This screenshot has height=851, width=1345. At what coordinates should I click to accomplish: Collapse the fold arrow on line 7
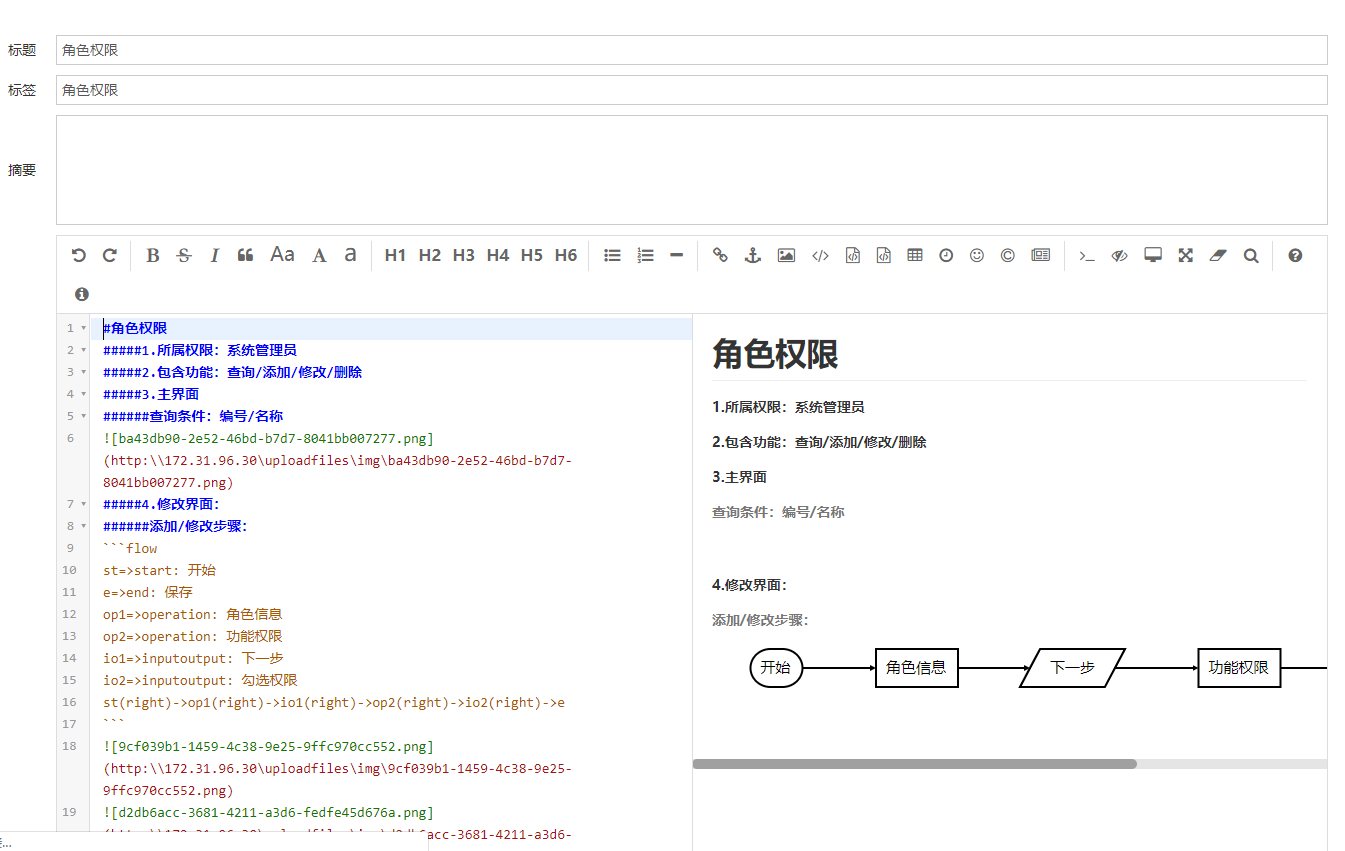84,505
